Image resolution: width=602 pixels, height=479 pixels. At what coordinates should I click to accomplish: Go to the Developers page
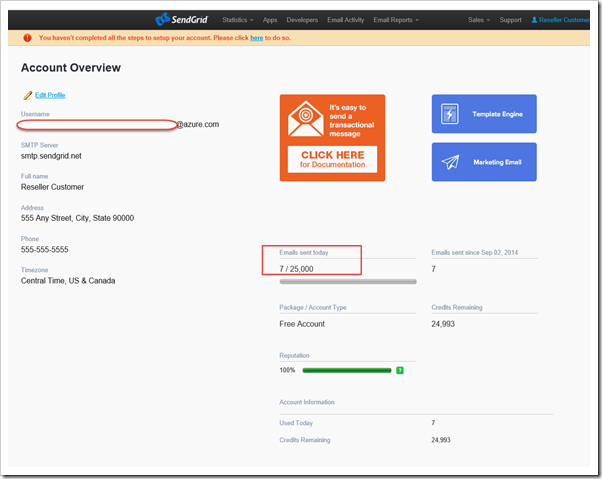point(302,20)
